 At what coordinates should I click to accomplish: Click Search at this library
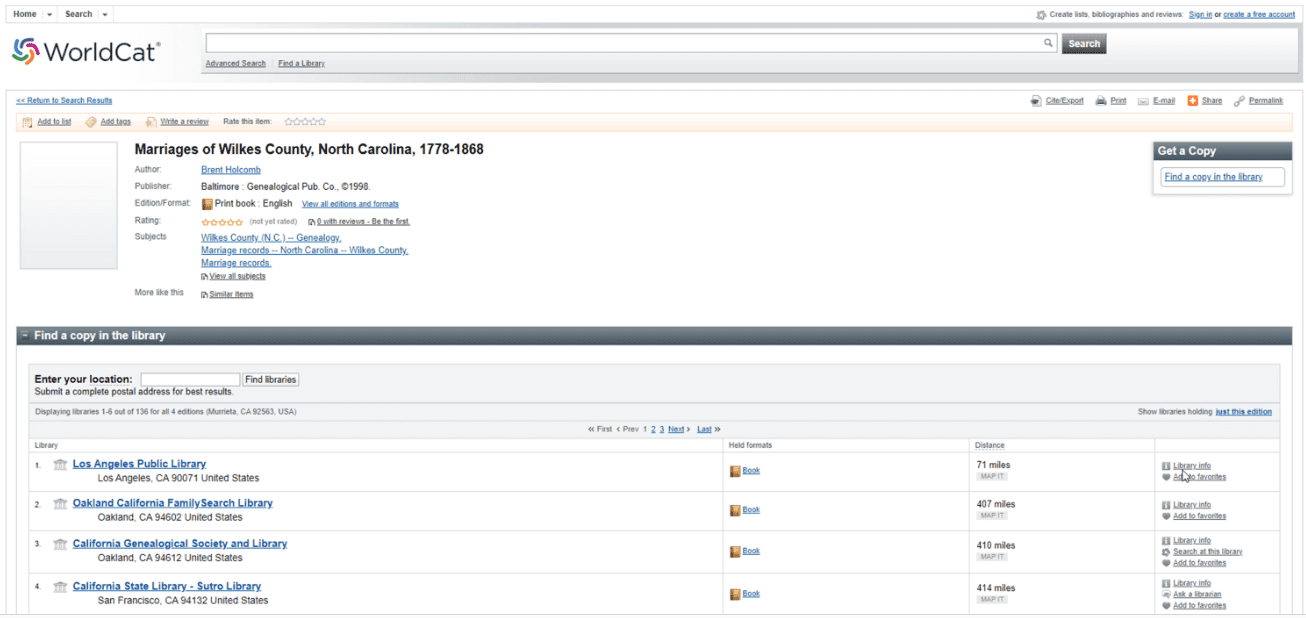tap(1207, 552)
